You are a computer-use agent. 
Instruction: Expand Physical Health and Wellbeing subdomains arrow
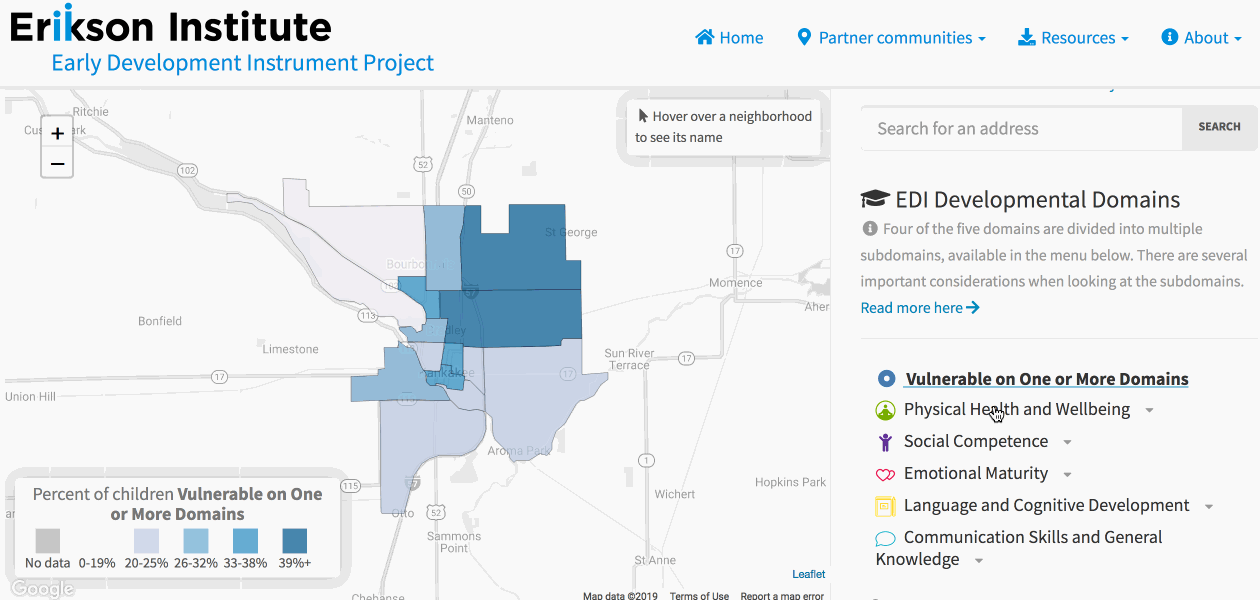coord(1150,411)
